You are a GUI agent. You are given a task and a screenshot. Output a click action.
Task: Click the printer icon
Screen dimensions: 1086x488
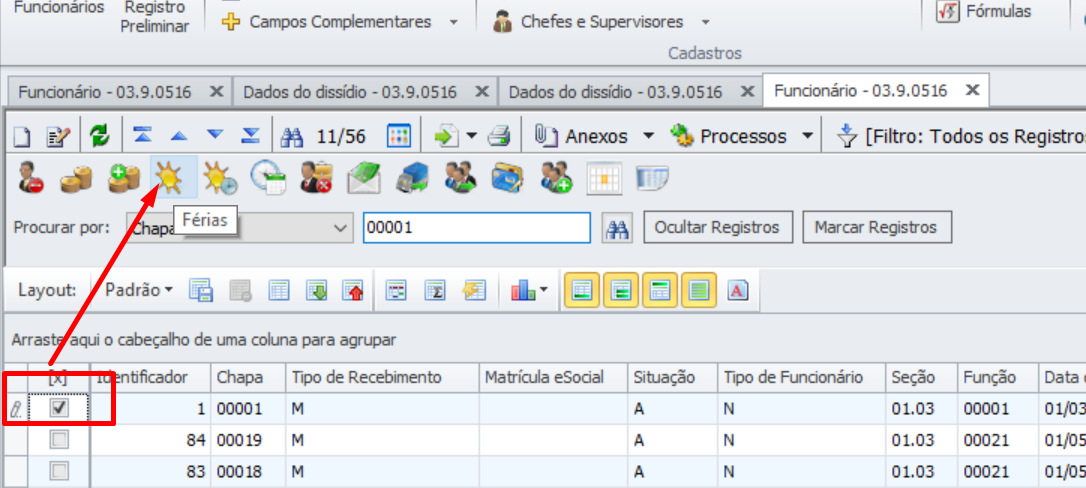pos(499,136)
